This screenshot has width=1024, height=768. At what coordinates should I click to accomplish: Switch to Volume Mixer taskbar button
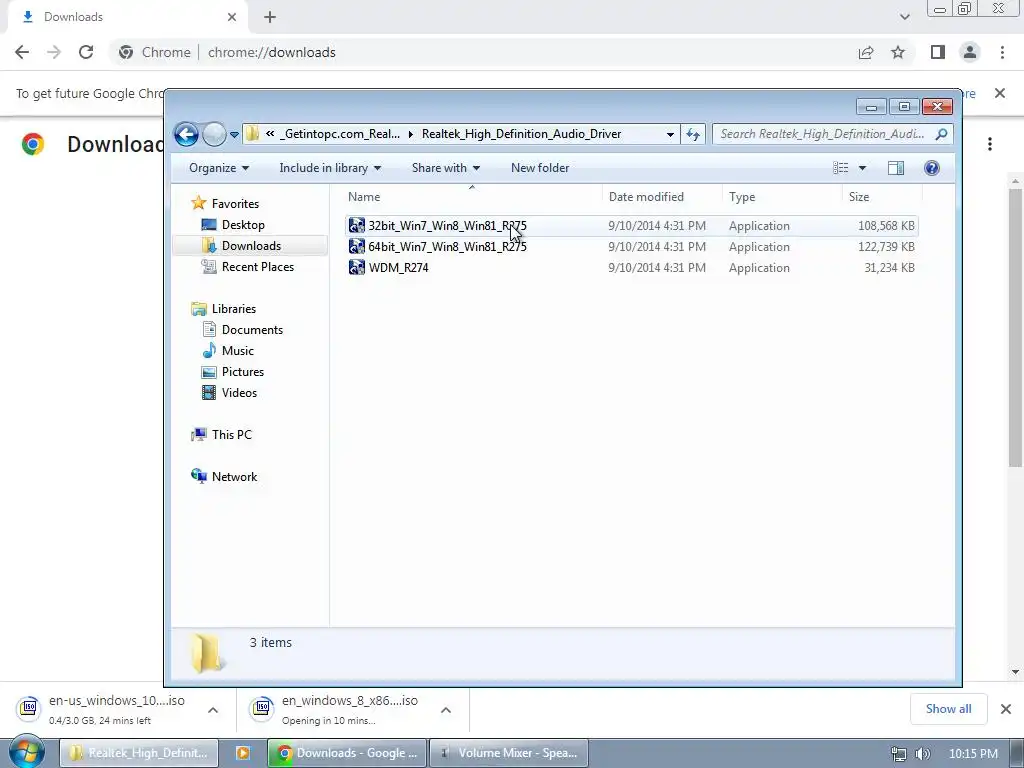[509, 753]
